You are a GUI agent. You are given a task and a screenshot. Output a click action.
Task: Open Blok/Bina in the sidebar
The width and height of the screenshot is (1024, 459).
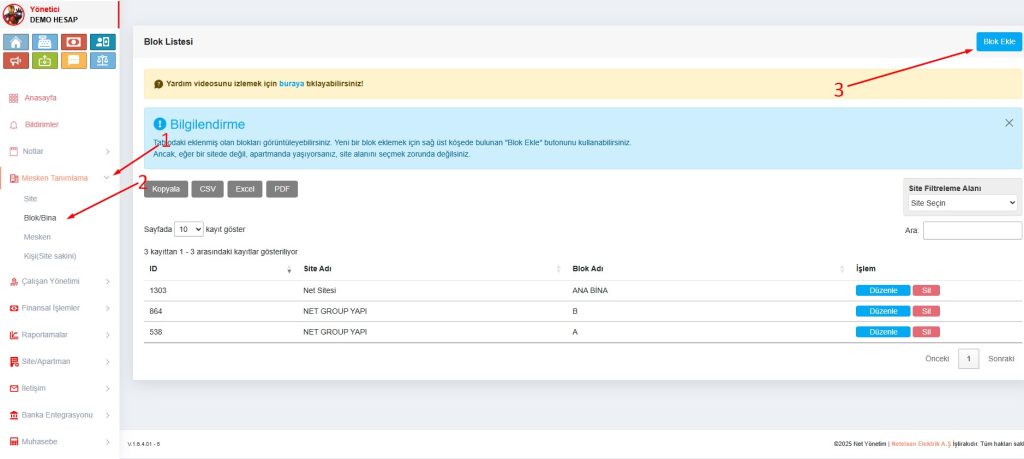coord(40,217)
